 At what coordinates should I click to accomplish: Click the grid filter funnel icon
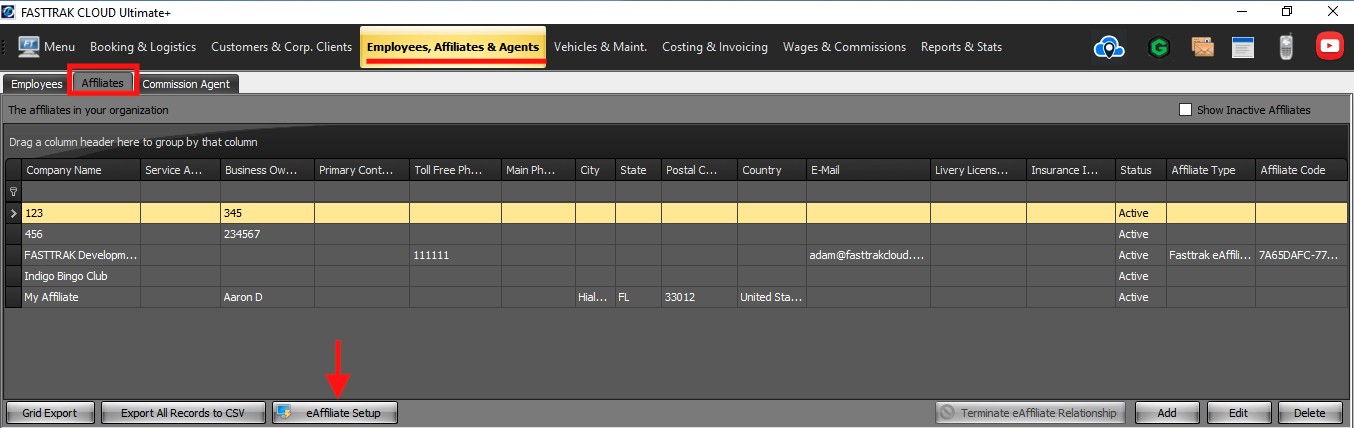[x=14, y=192]
